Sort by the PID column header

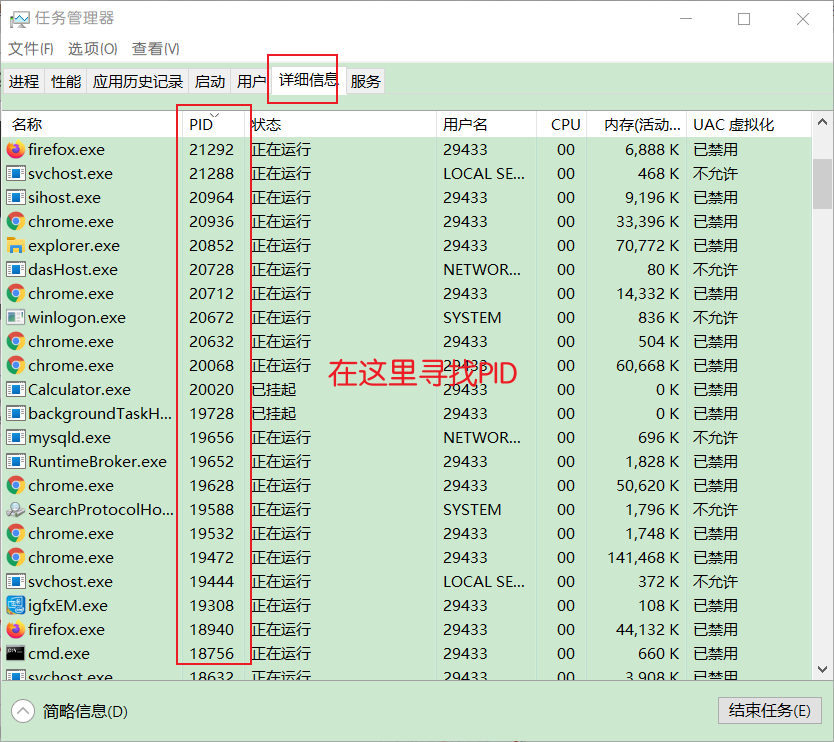coord(201,125)
